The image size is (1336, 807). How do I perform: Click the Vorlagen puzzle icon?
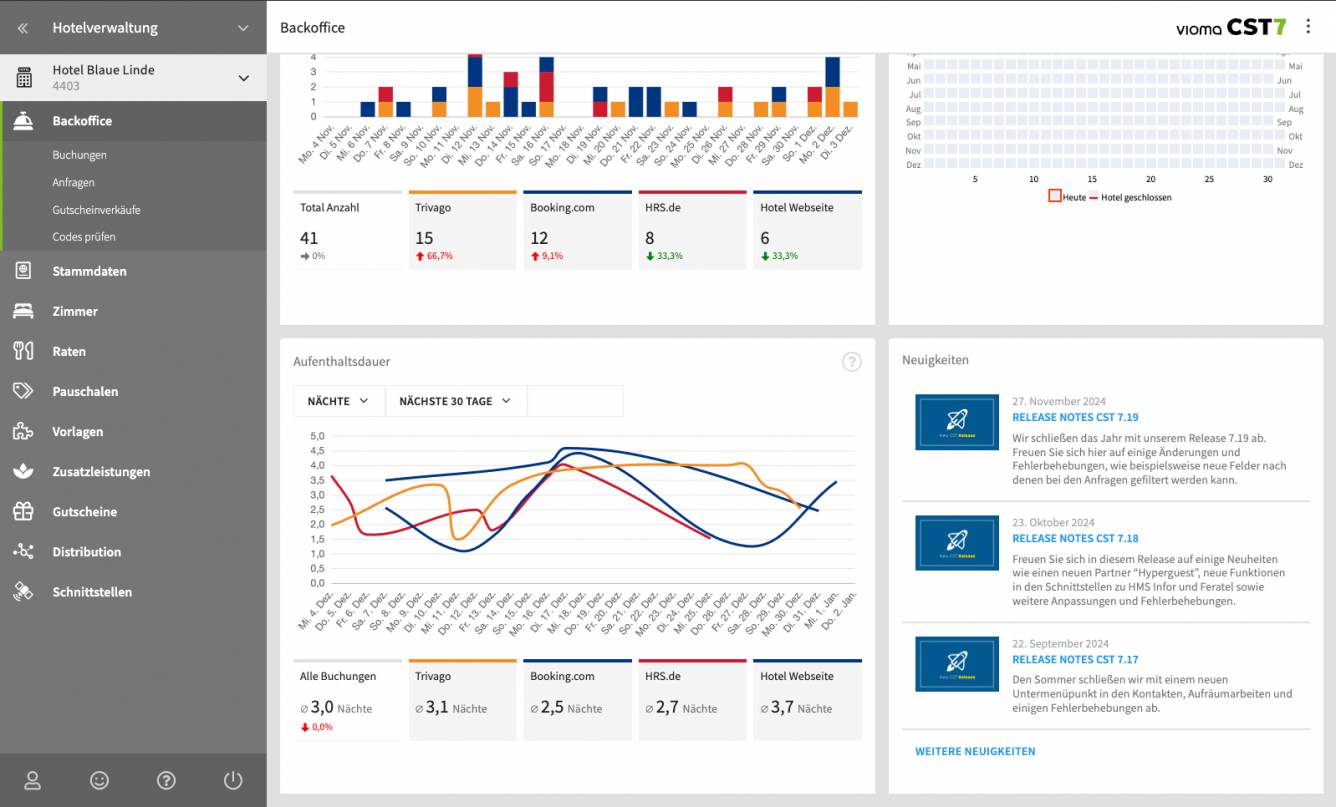(23, 431)
